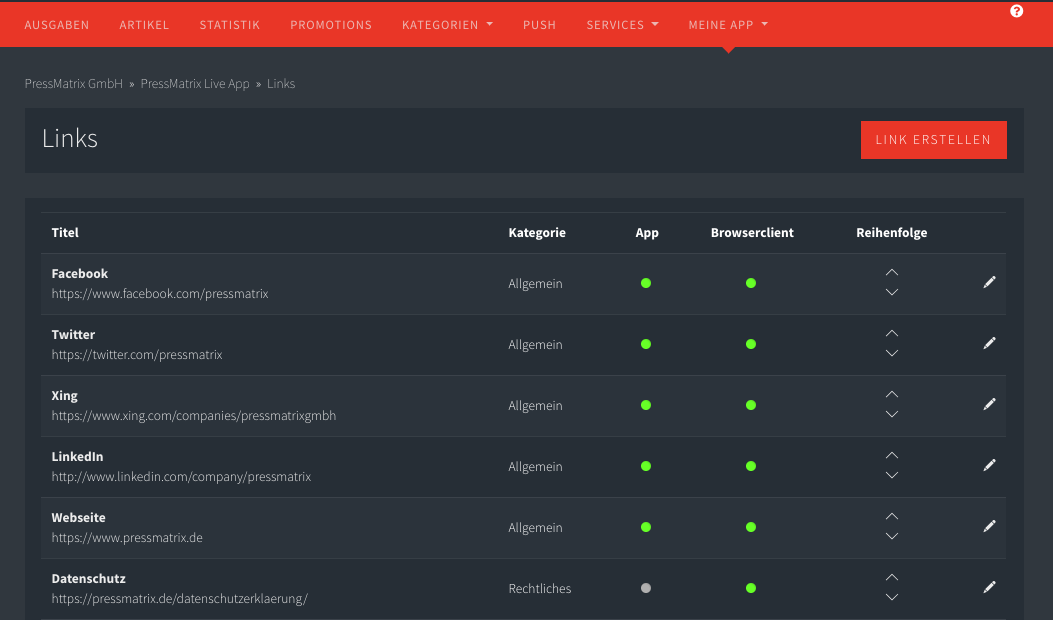Edit the Xing link with pencil icon
This screenshot has width=1053, height=620.
[989, 404]
